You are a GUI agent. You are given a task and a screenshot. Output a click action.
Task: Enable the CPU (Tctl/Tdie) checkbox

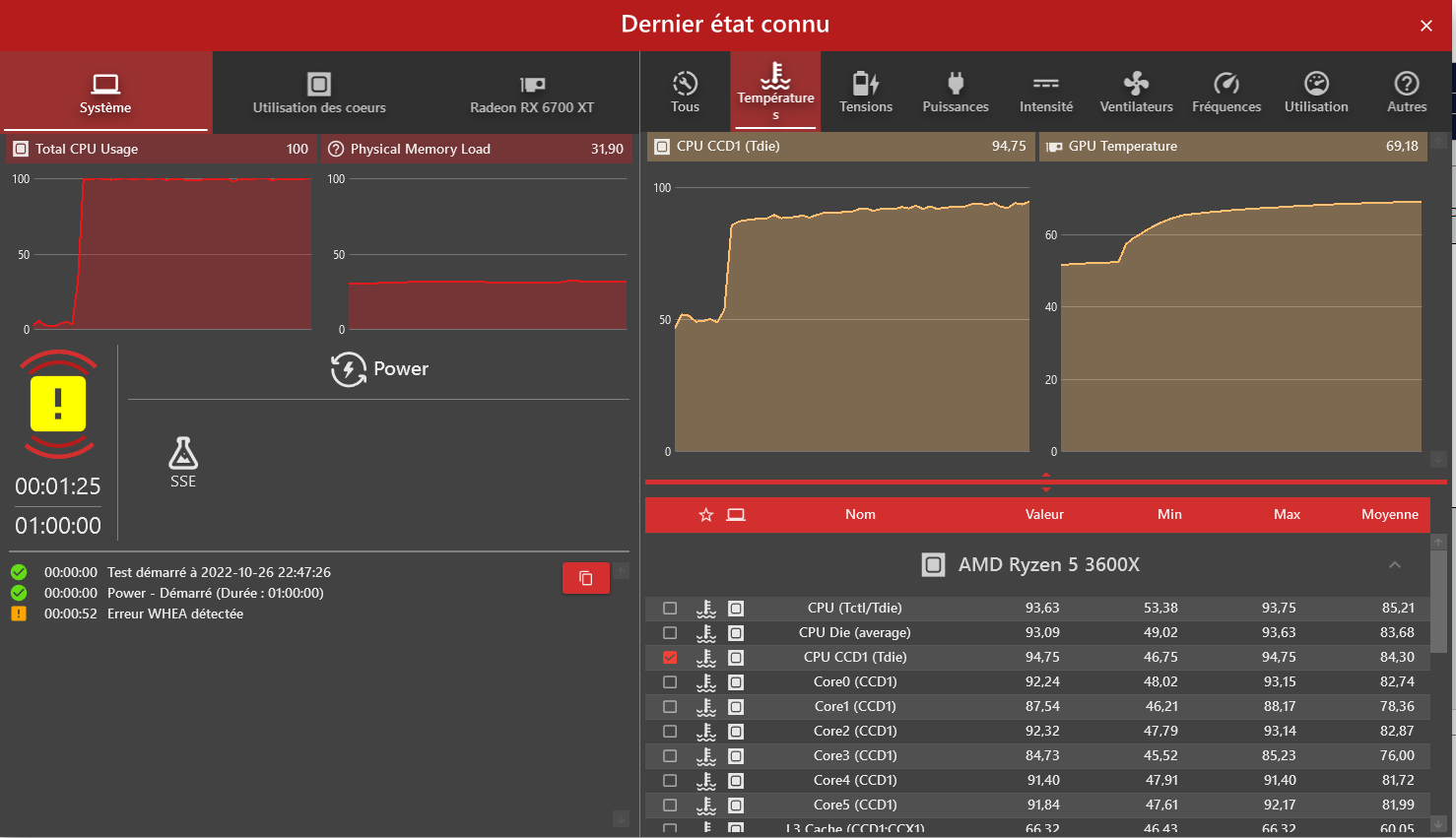coord(670,609)
